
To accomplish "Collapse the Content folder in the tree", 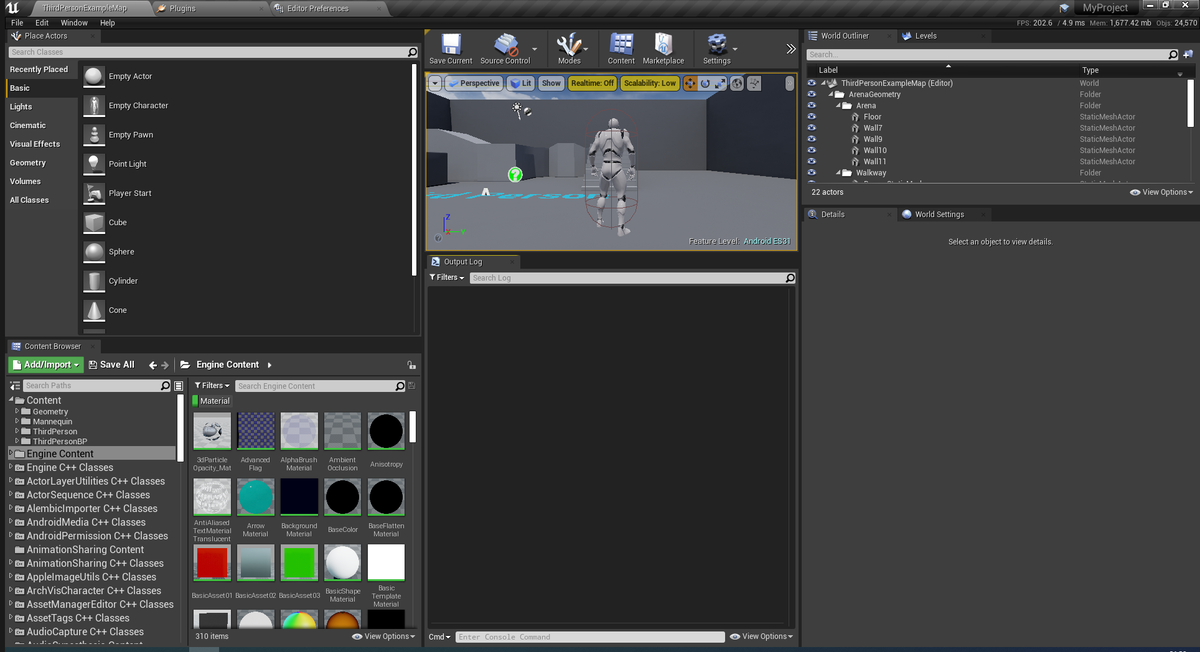I will pos(10,400).
